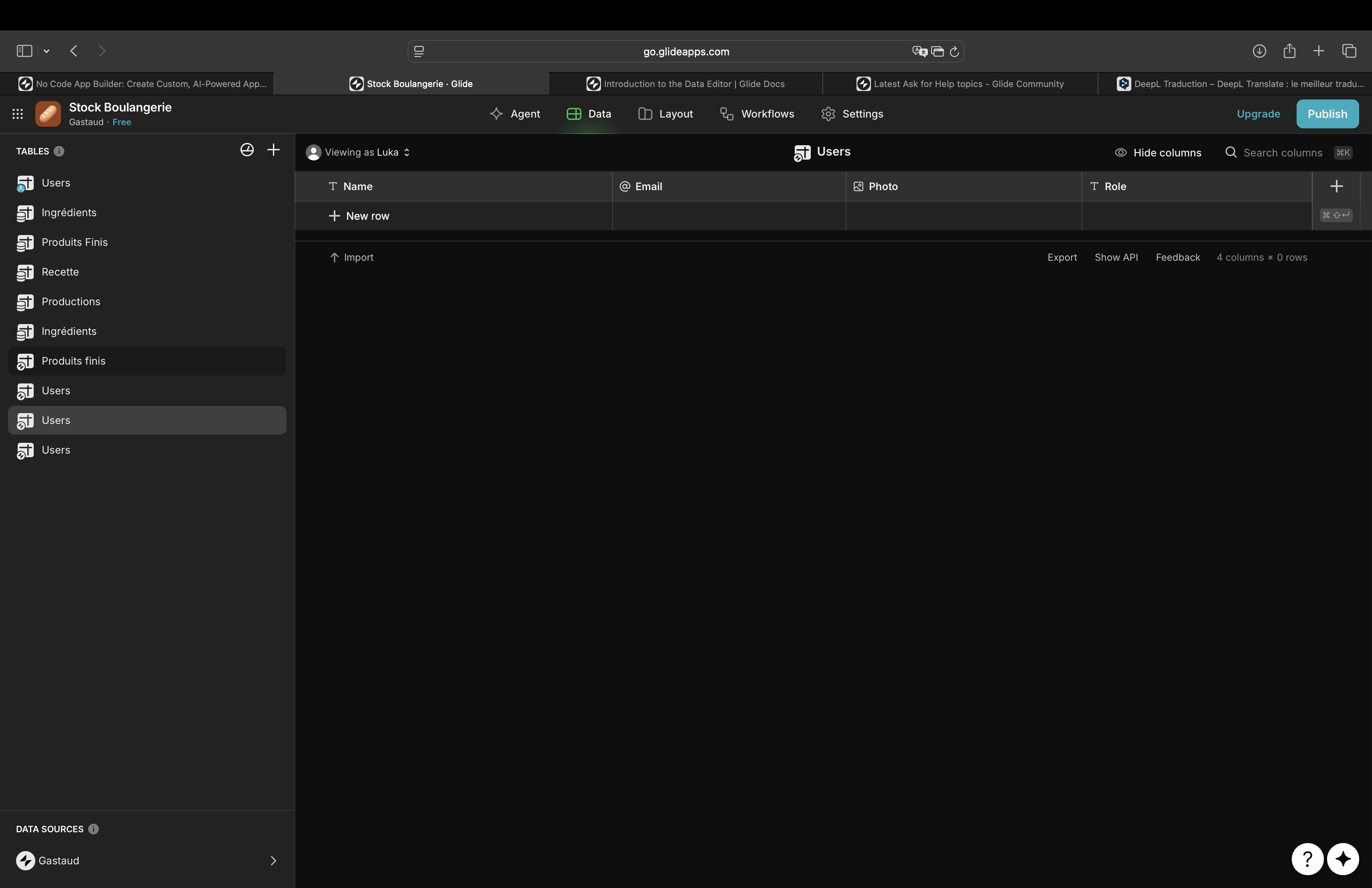The image size is (1372, 888).
Task: Open the data usage gauge icon
Action: [x=247, y=150]
